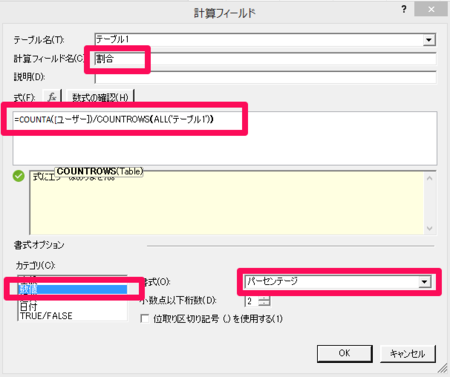This screenshot has width=450, height=377.
Task: Click inside the formula text area
Action: (225, 138)
